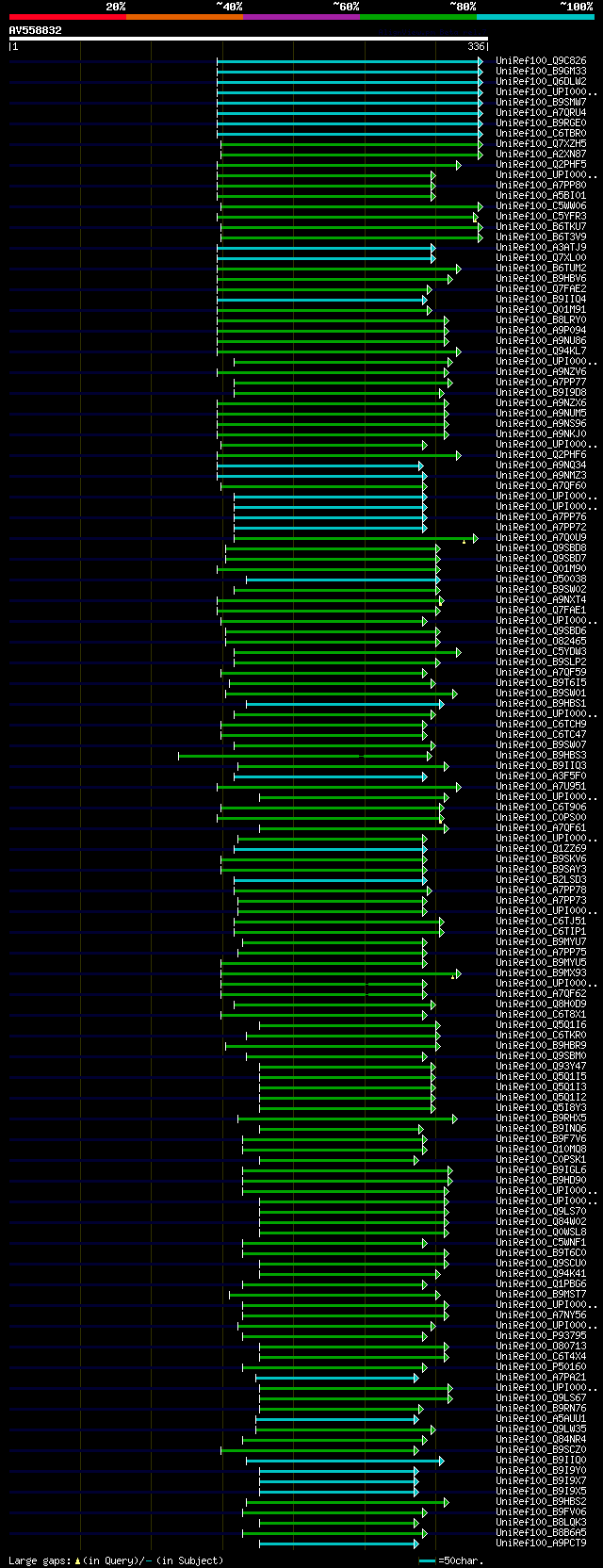This screenshot has height=1568, width=603.
Task: Click label UniRef100_B6TUM2
Action: pos(541,269)
